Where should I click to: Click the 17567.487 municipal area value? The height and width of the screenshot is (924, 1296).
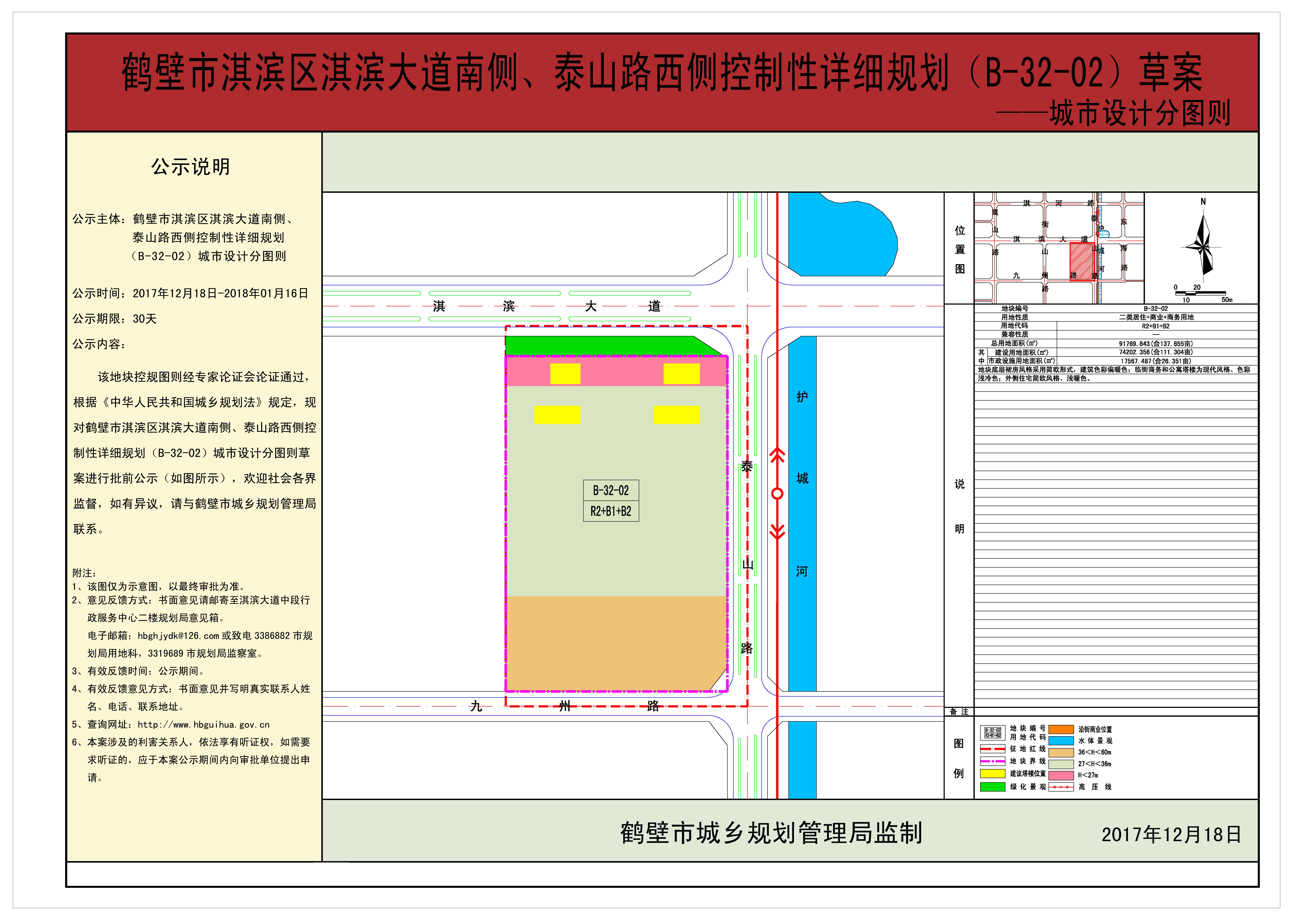click(1156, 361)
